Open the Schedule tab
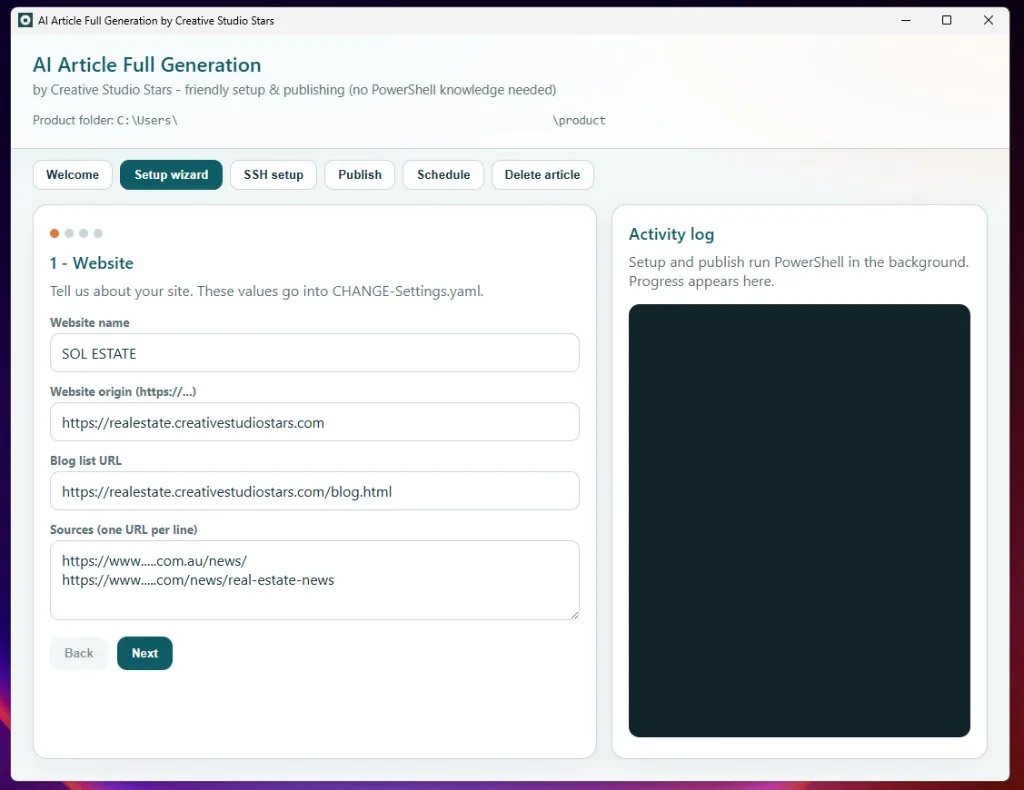 pos(443,175)
